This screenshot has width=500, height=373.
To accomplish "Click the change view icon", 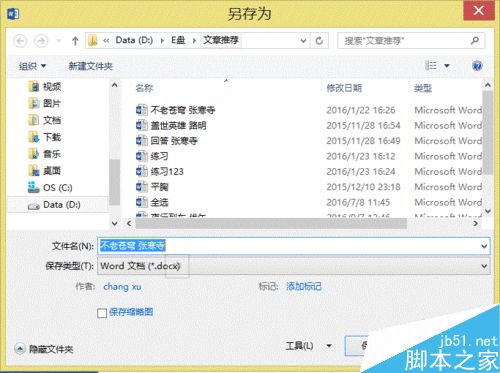I will pos(431,65).
